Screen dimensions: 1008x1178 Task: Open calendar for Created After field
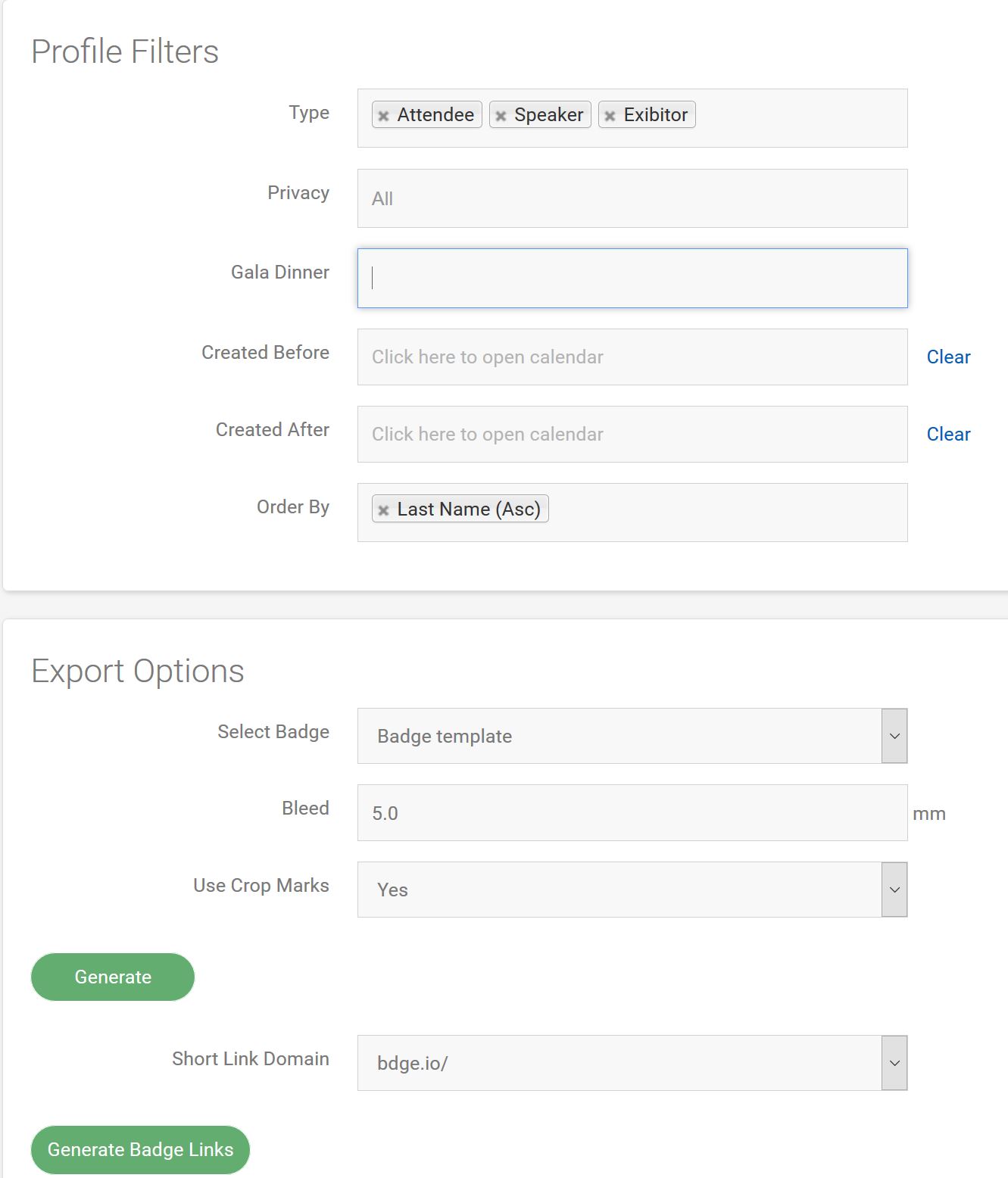pyautogui.click(x=632, y=434)
